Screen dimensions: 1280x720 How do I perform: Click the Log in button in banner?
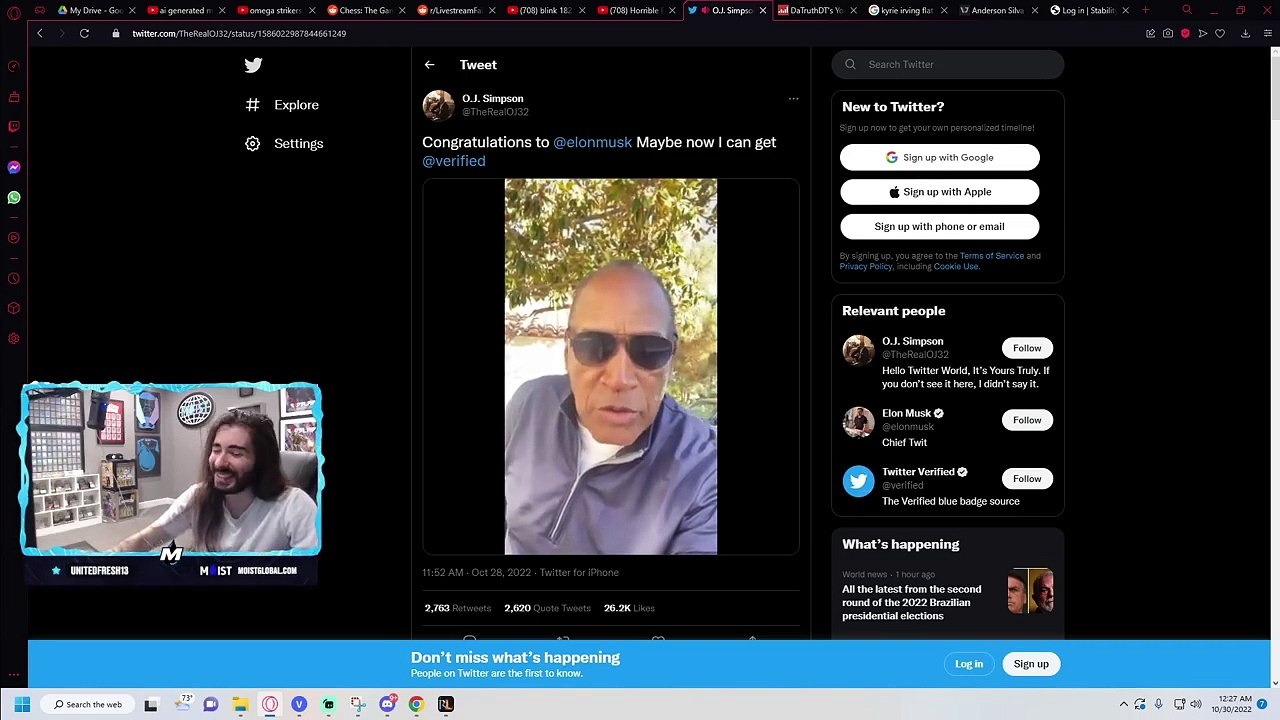[969, 664]
